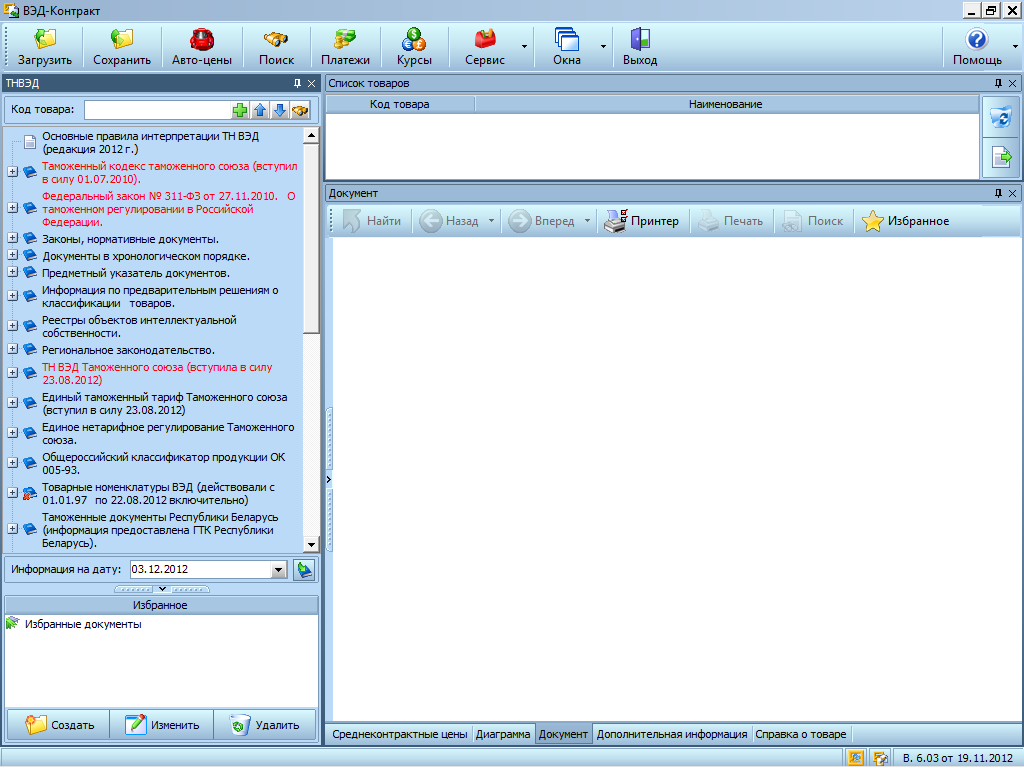Image resolution: width=1024 pixels, height=768 pixels.
Task: Open the Окна dropdown arrow
Action: coord(603,47)
